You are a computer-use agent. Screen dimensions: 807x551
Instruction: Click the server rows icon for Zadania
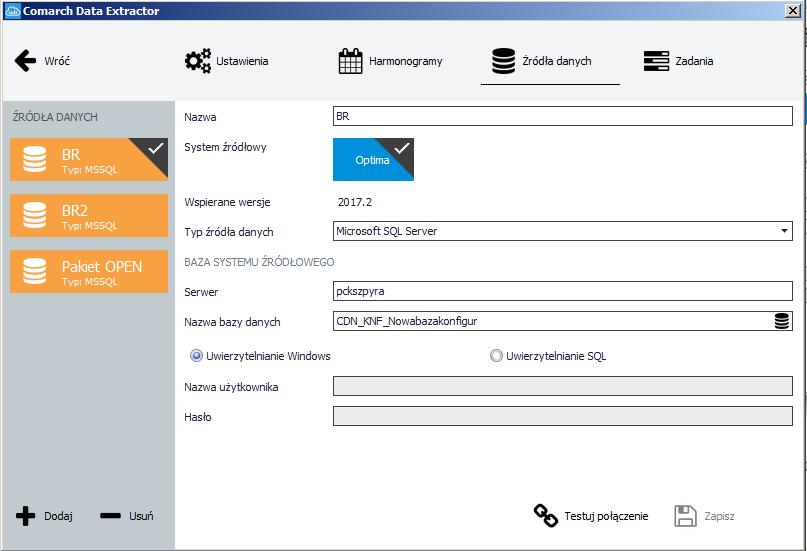click(x=656, y=61)
